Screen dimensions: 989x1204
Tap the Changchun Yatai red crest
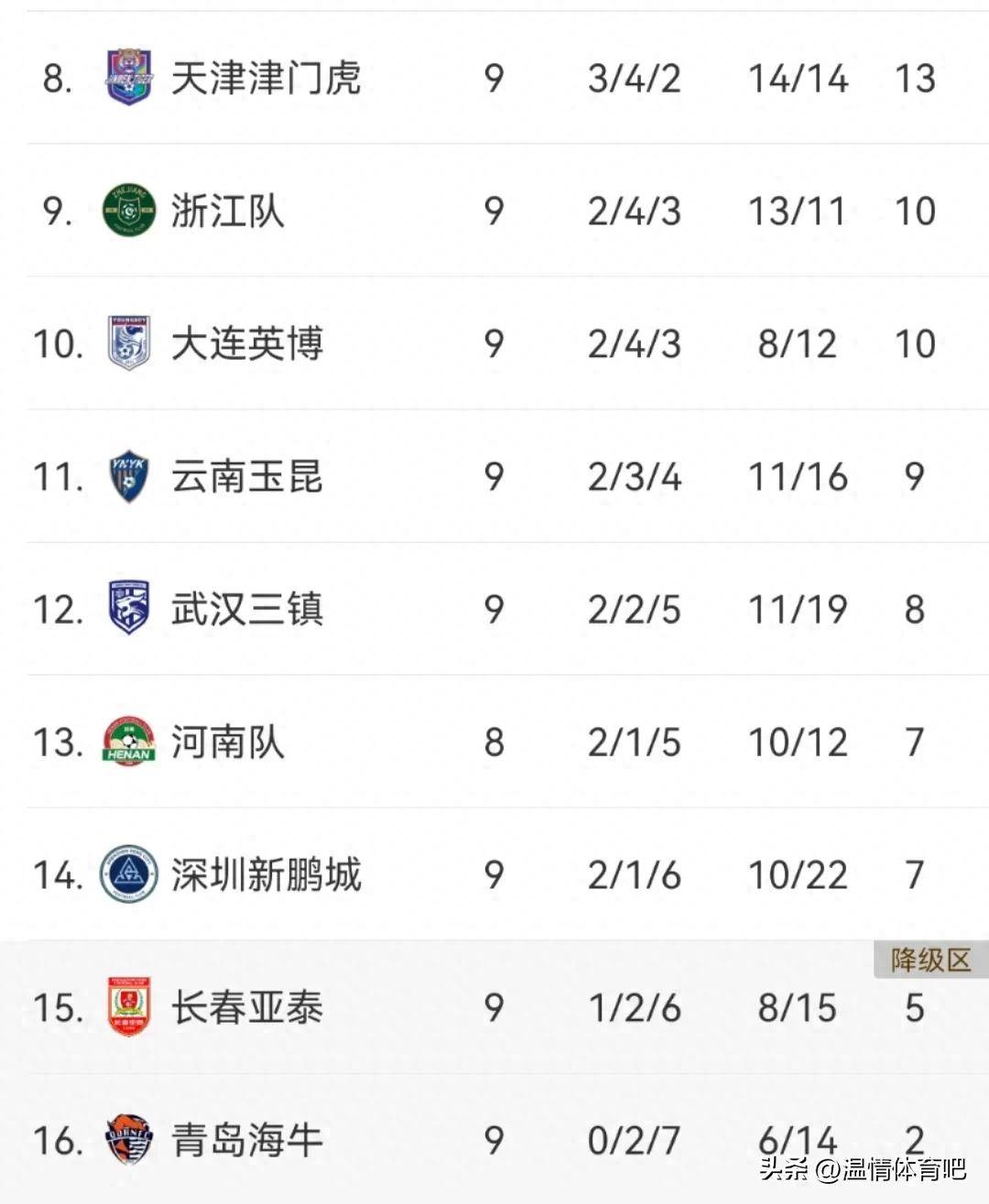point(129,1006)
